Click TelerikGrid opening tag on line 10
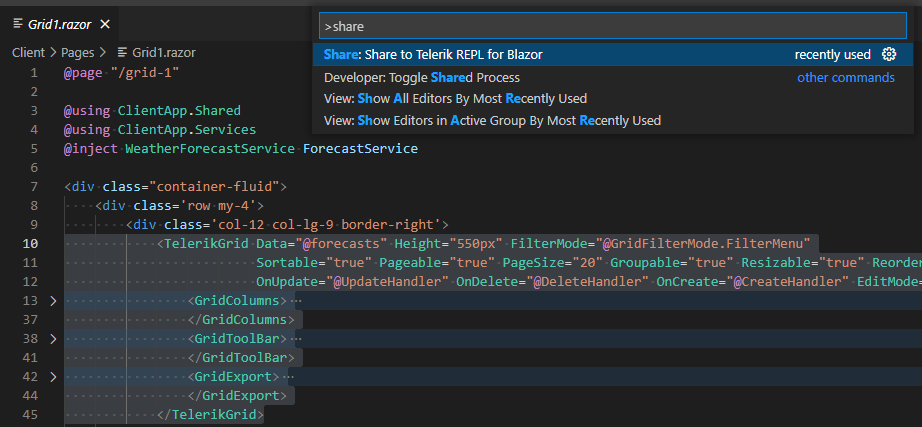The image size is (922, 427). pyautogui.click(x=203, y=244)
